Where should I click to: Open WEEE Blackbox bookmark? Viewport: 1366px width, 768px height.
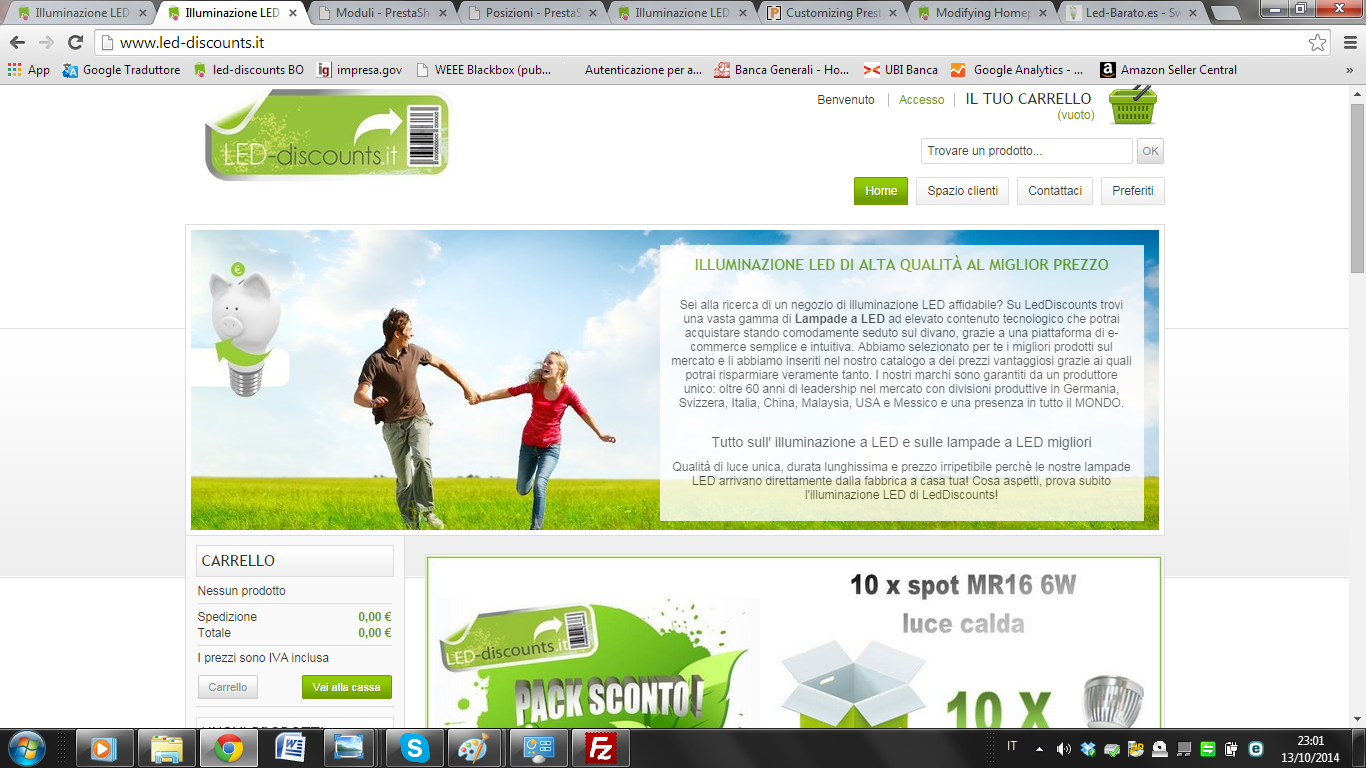click(x=482, y=70)
